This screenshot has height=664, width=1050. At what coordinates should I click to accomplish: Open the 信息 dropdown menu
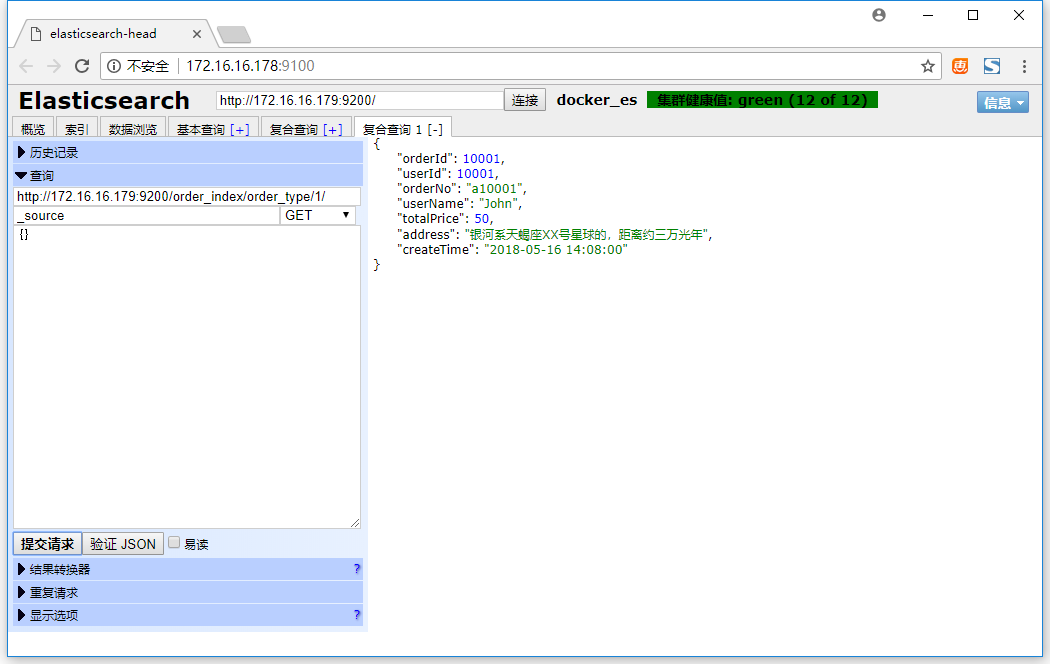[1002, 102]
